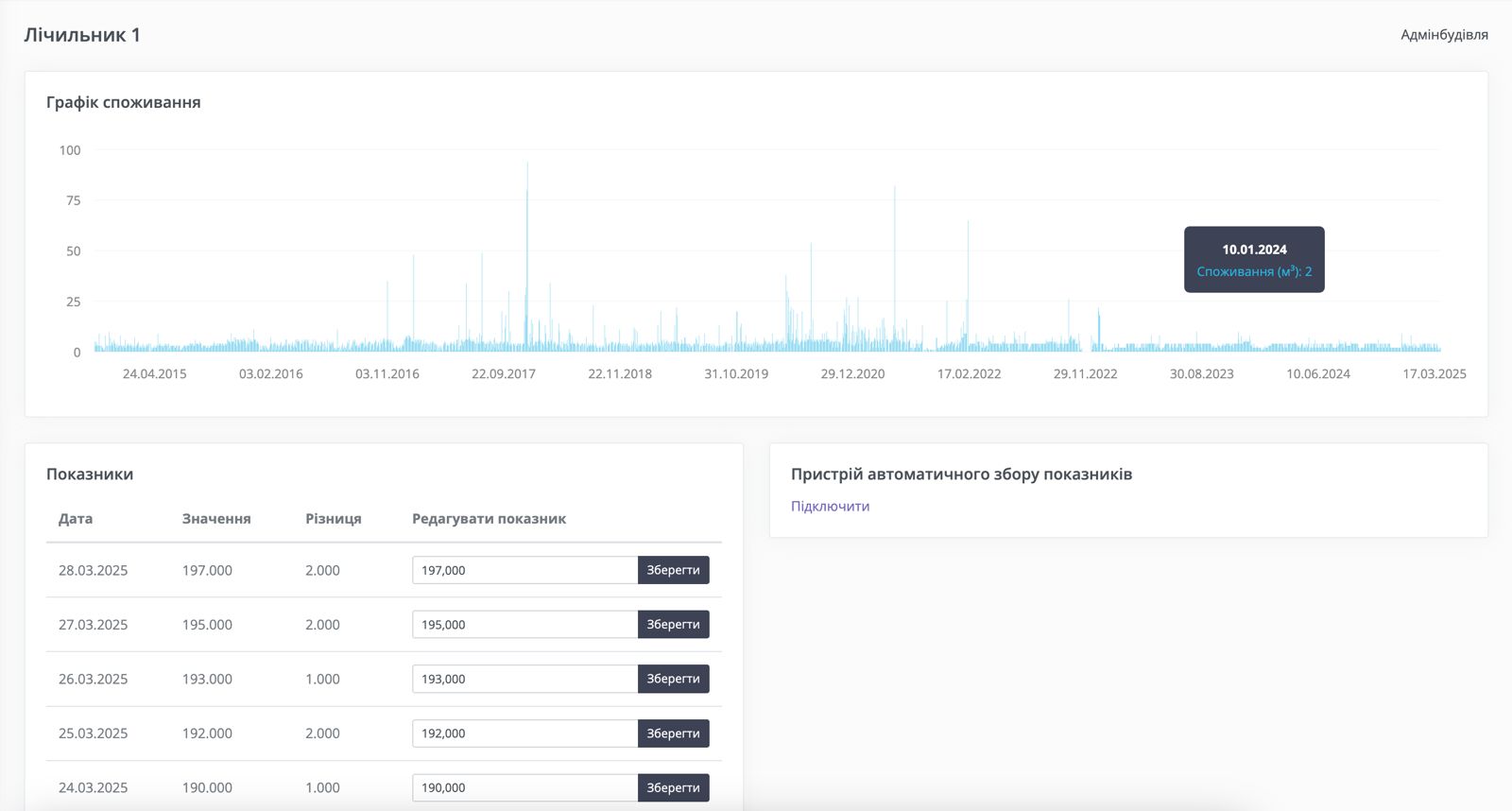Click the 195.000 value cell
This screenshot has height=811, width=1512.
coord(207,625)
